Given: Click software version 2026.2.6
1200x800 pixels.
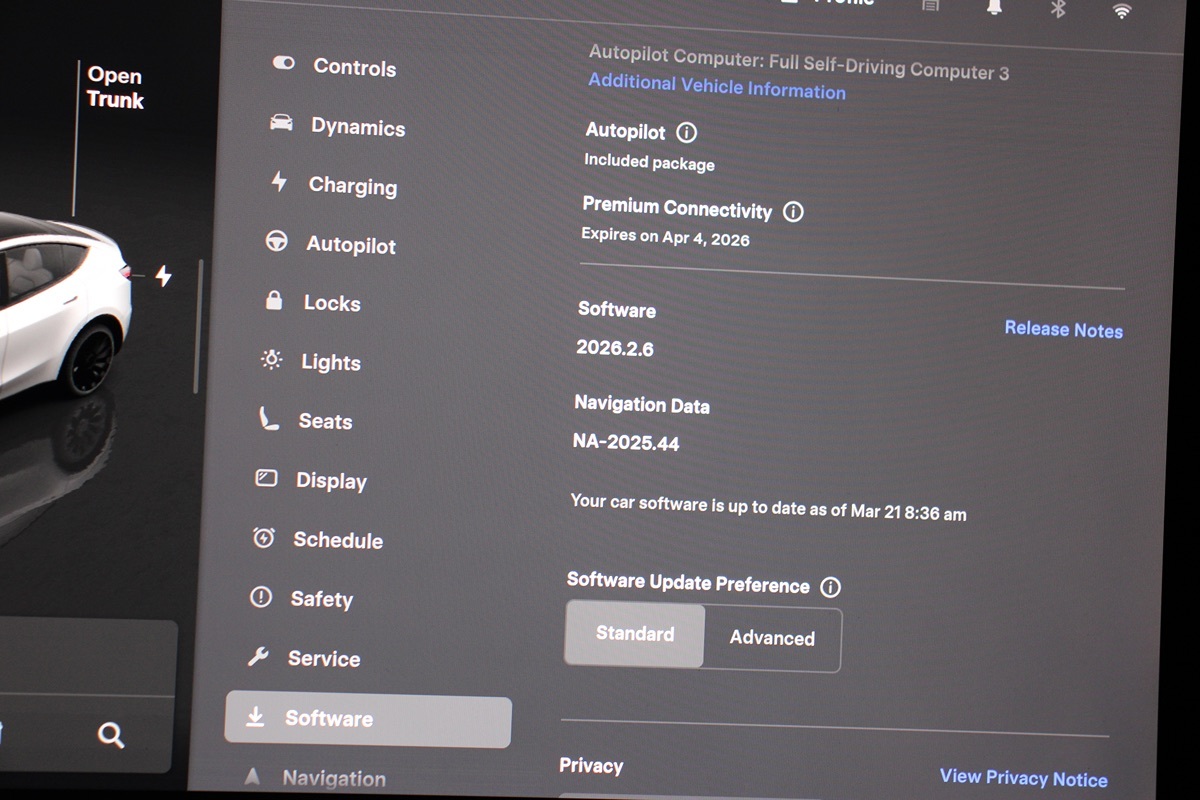Looking at the screenshot, I should tap(615, 348).
